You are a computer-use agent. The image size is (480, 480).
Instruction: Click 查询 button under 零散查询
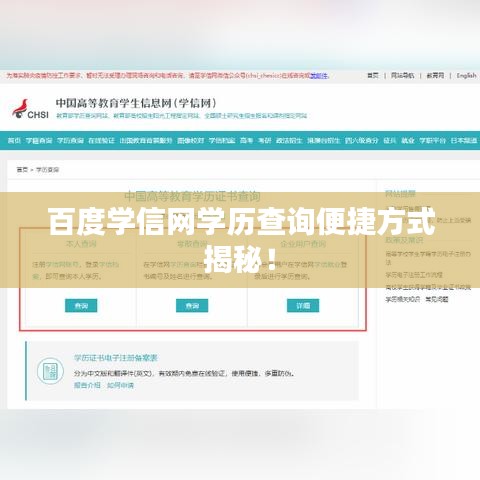(192, 305)
